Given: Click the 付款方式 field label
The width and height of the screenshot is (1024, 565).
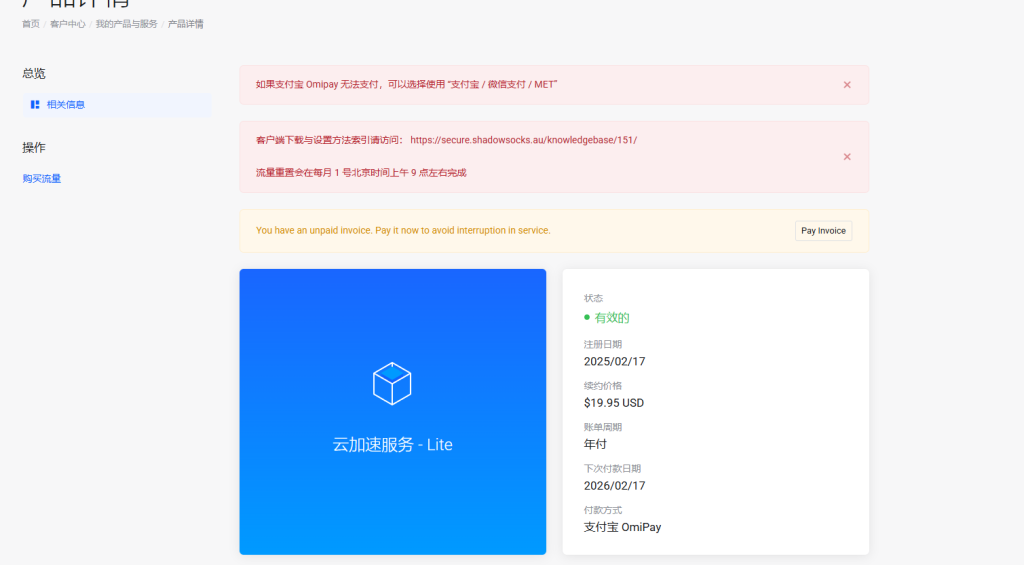Looking at the screenshot, I should coord(603,510).
